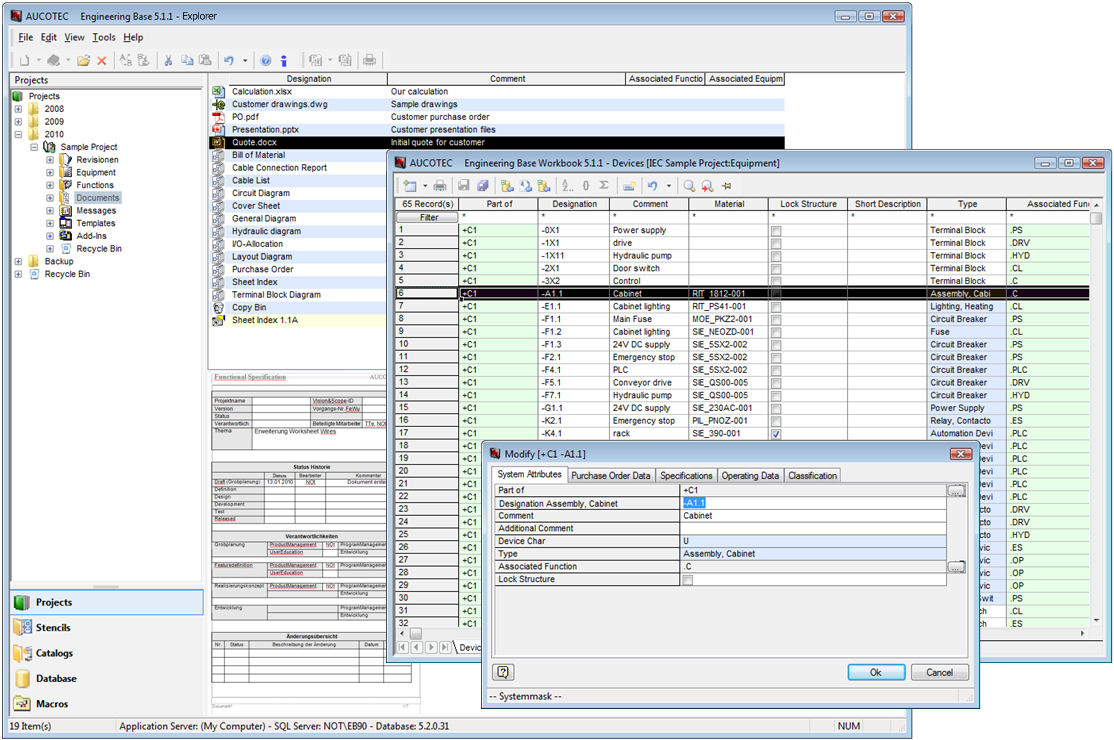Viewport: 1114px width, 740px height.
Task: Click the red delete X icon in Explorer toolbar
Action: point(102,61)
